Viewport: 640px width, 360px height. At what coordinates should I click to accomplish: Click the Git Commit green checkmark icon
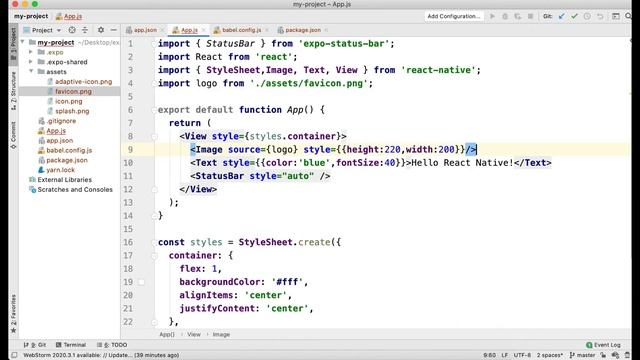[x=574, y=16]
